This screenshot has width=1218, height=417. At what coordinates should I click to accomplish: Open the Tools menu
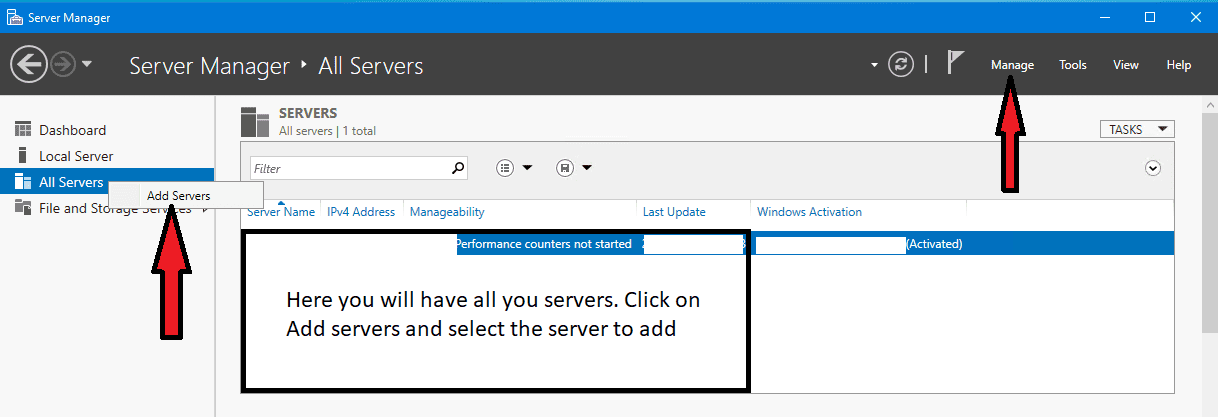1073,65
